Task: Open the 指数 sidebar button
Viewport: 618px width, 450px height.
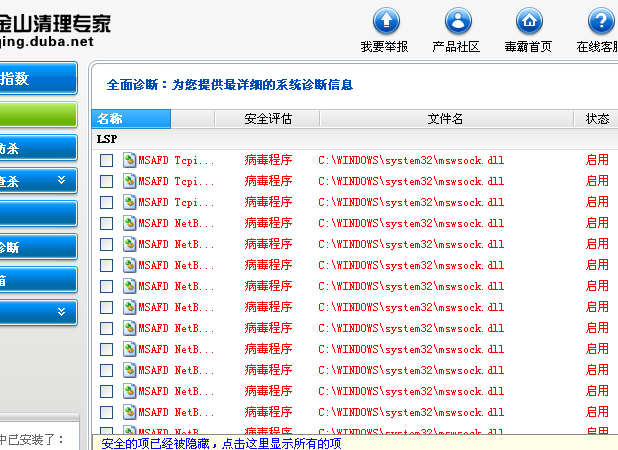Action: click(38, 78)
